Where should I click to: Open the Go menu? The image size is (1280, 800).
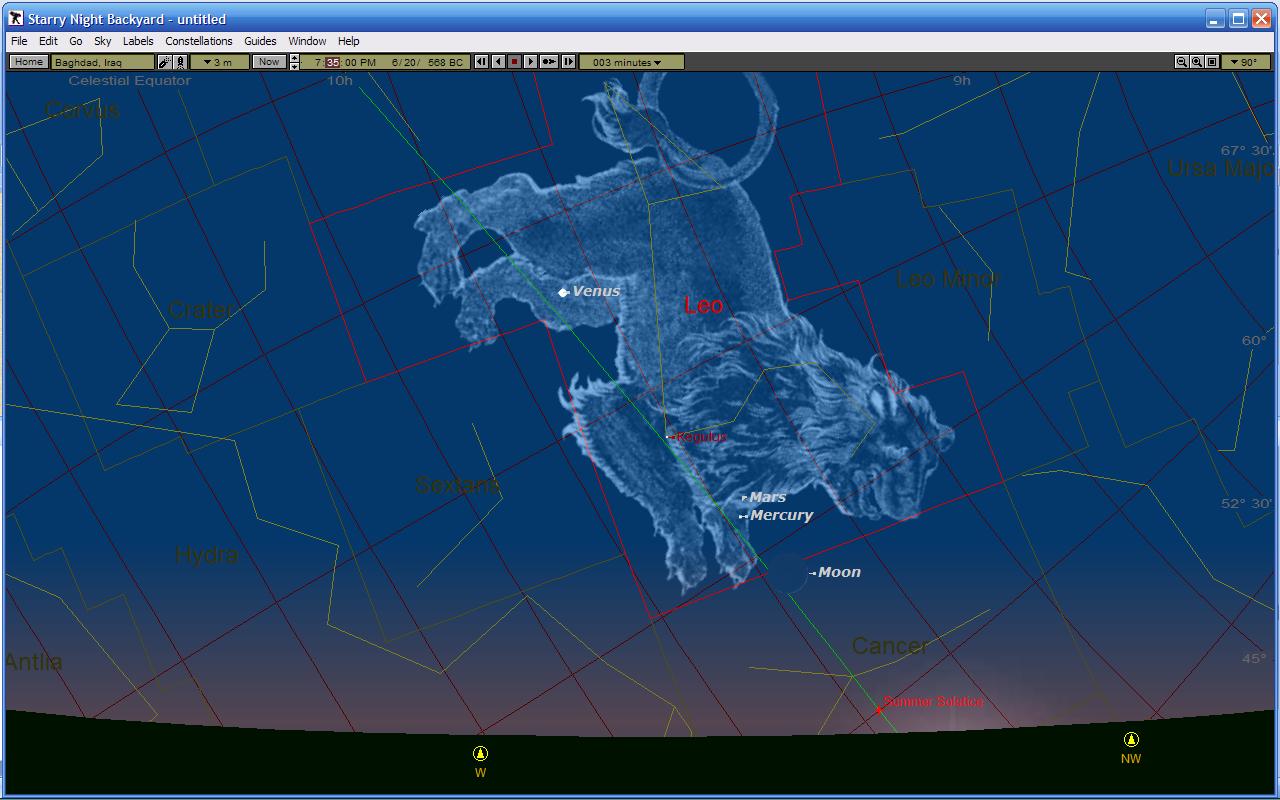[76, 41]
